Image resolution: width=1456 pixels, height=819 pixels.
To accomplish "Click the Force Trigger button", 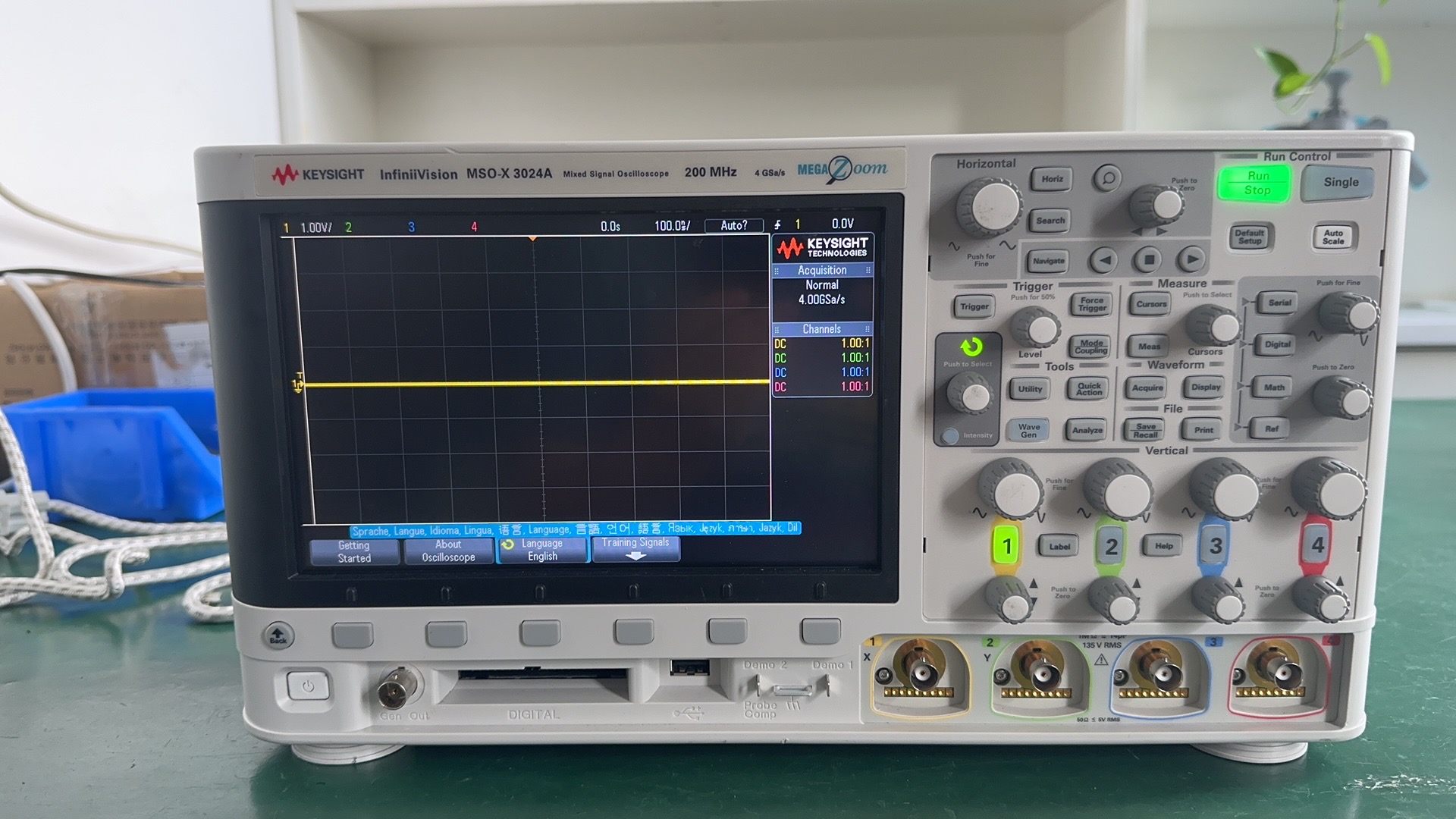I will [x=1091, y=304].
